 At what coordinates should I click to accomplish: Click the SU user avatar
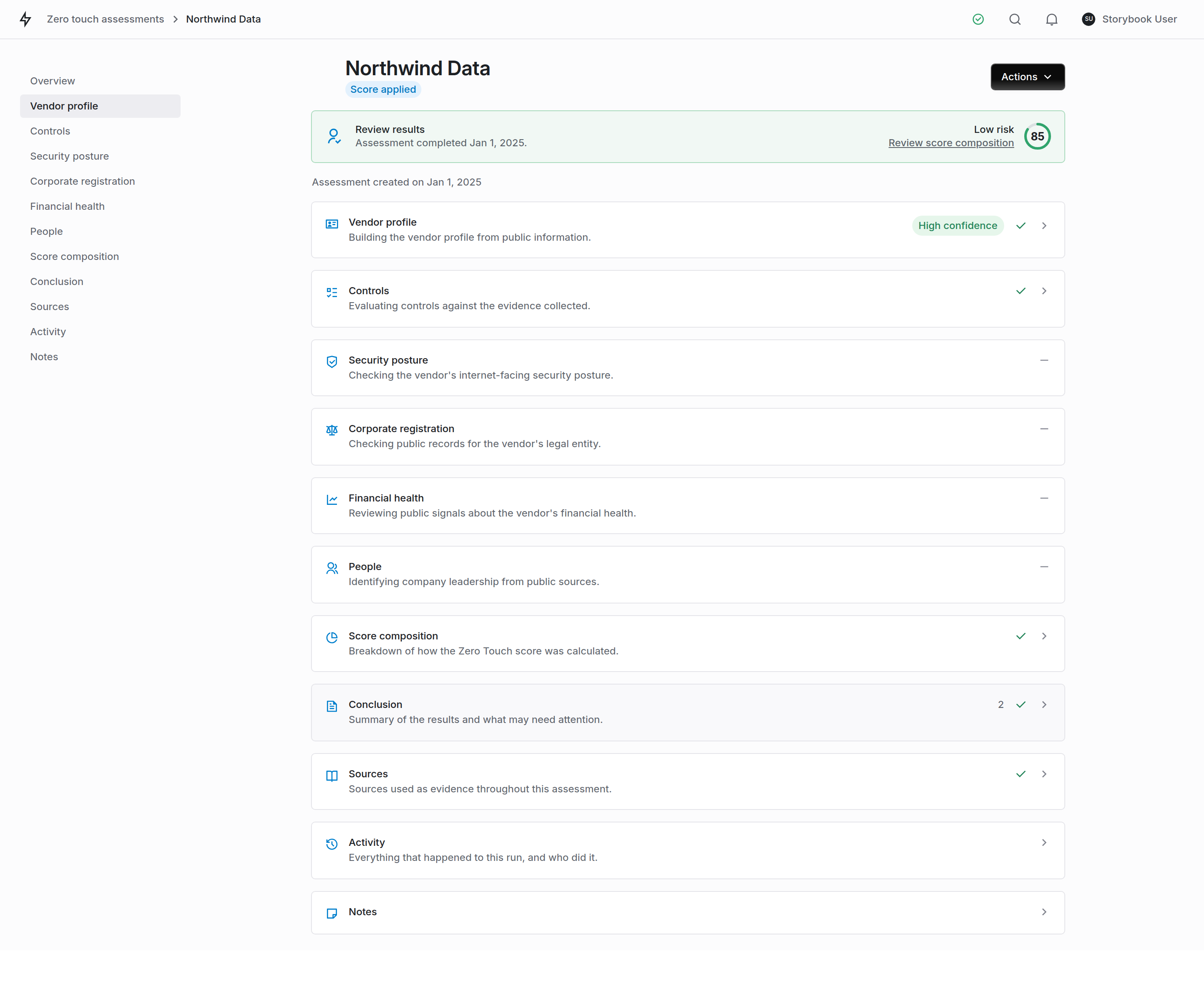tap(1088, 20)
